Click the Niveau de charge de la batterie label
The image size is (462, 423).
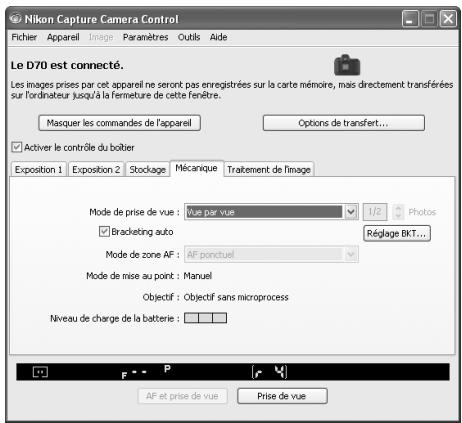point(115,318)
